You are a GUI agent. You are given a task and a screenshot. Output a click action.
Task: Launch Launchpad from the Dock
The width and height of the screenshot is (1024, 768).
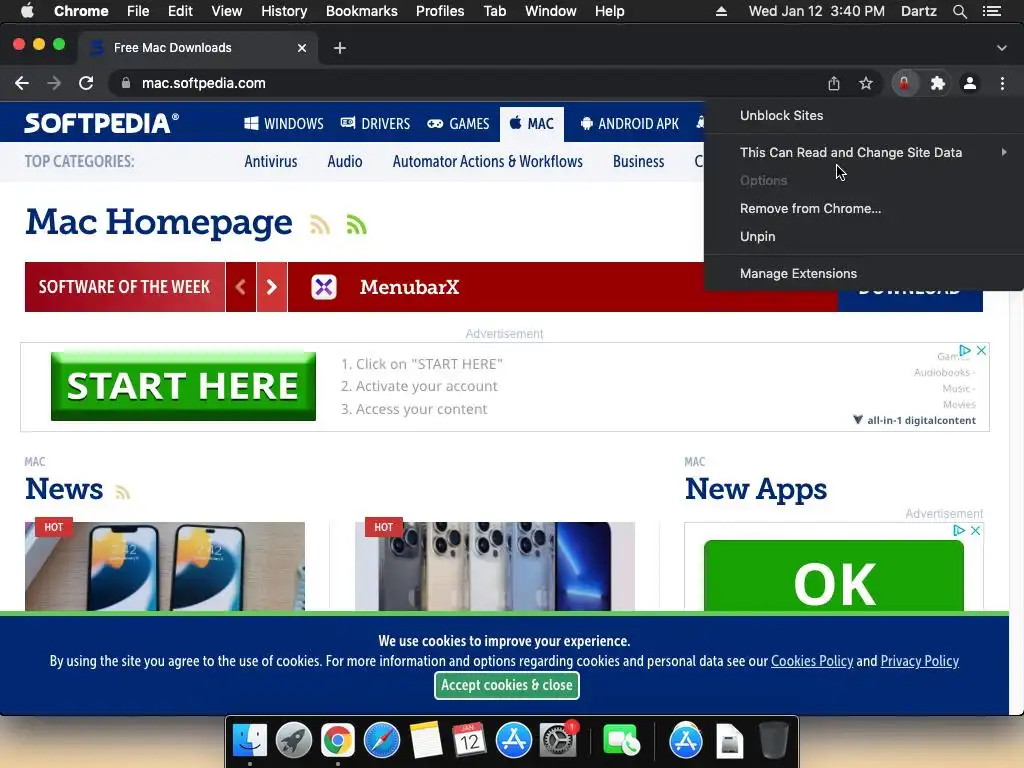294,741
